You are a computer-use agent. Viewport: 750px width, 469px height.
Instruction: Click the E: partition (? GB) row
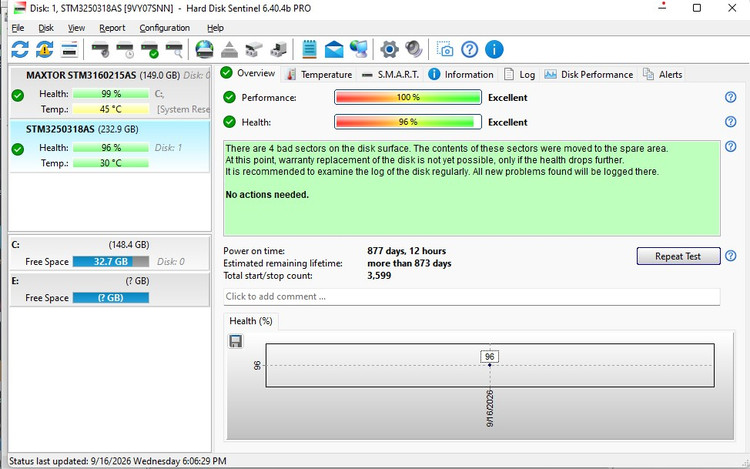click(x=110, y=289)
